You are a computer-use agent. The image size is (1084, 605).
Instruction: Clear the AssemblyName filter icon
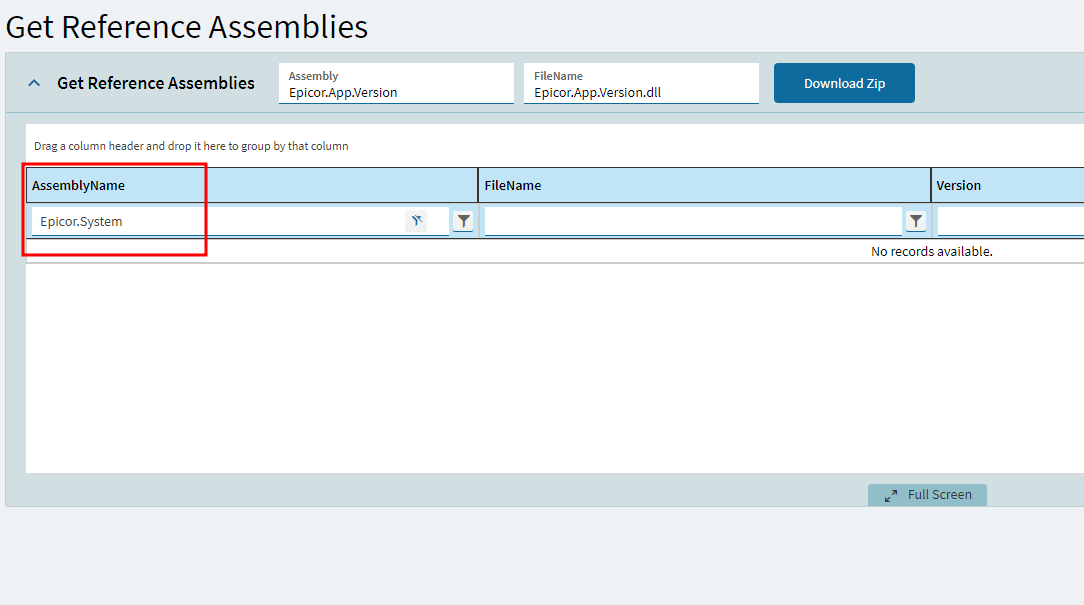click(x=416, y=221)
